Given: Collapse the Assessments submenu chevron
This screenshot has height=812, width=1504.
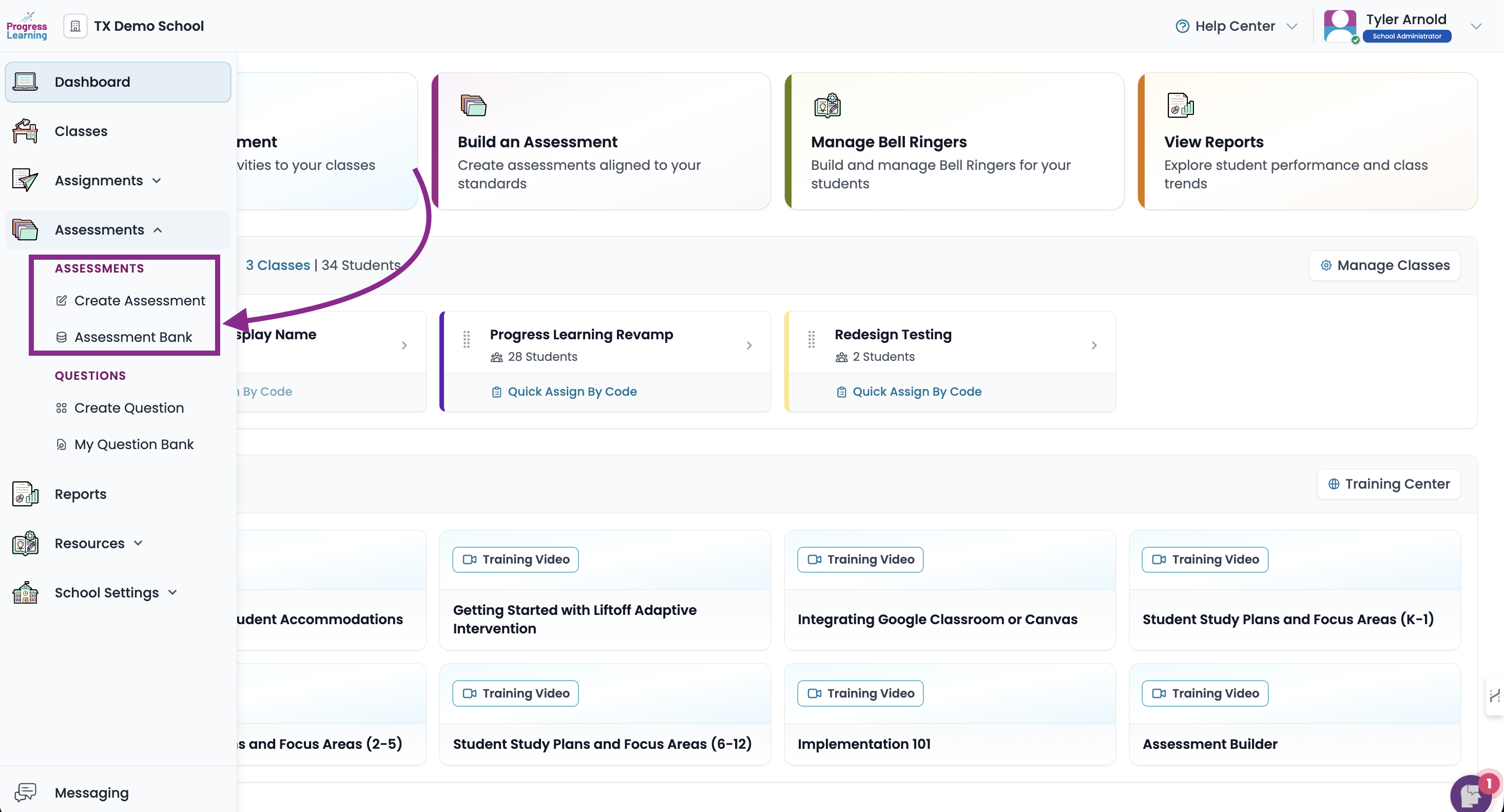Looking at the screenshot, I should [158, 230].
